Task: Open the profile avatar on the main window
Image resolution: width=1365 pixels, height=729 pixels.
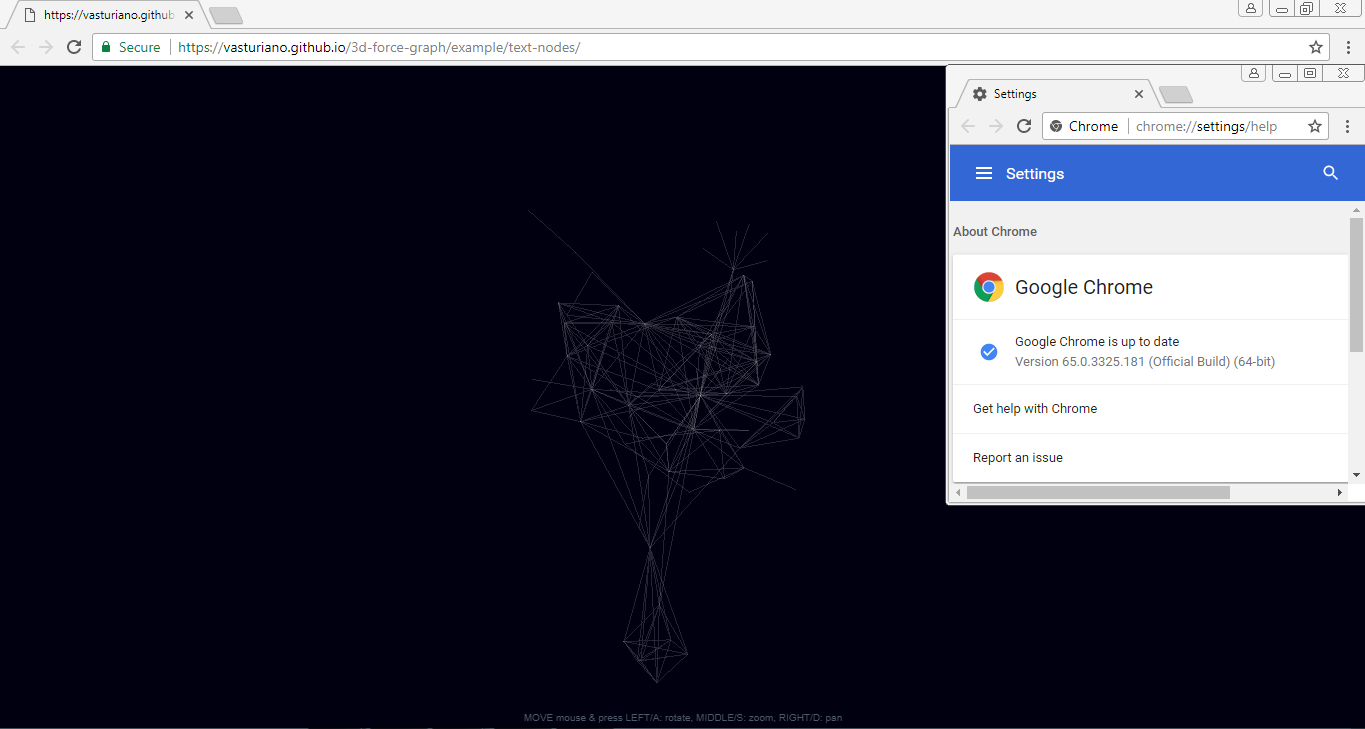Action: click(x=1250, y=8)
